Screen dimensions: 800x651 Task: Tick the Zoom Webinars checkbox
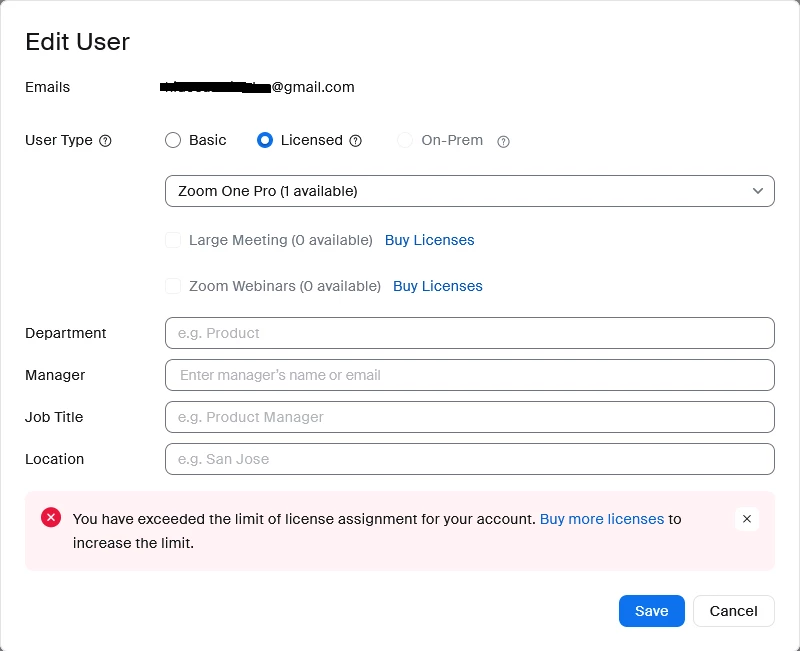tap(173, 286)
